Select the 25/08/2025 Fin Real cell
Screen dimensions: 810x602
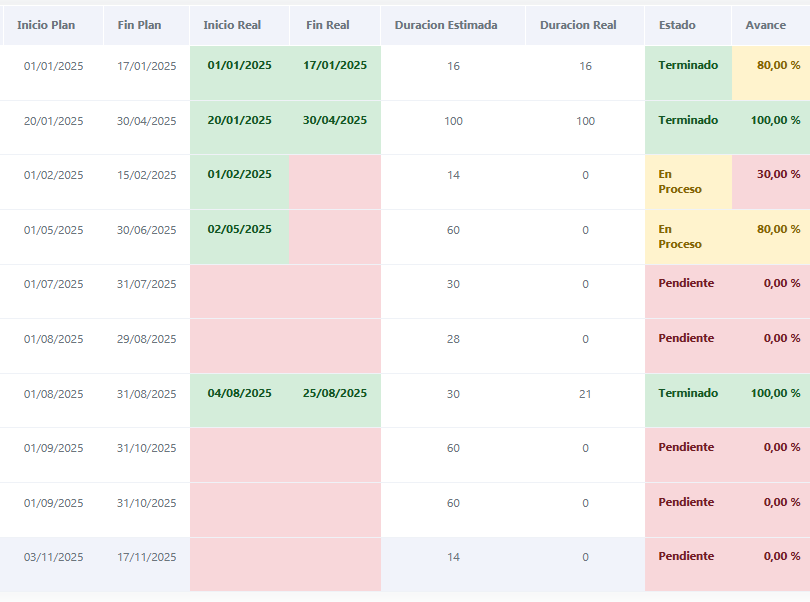[335, 393]
